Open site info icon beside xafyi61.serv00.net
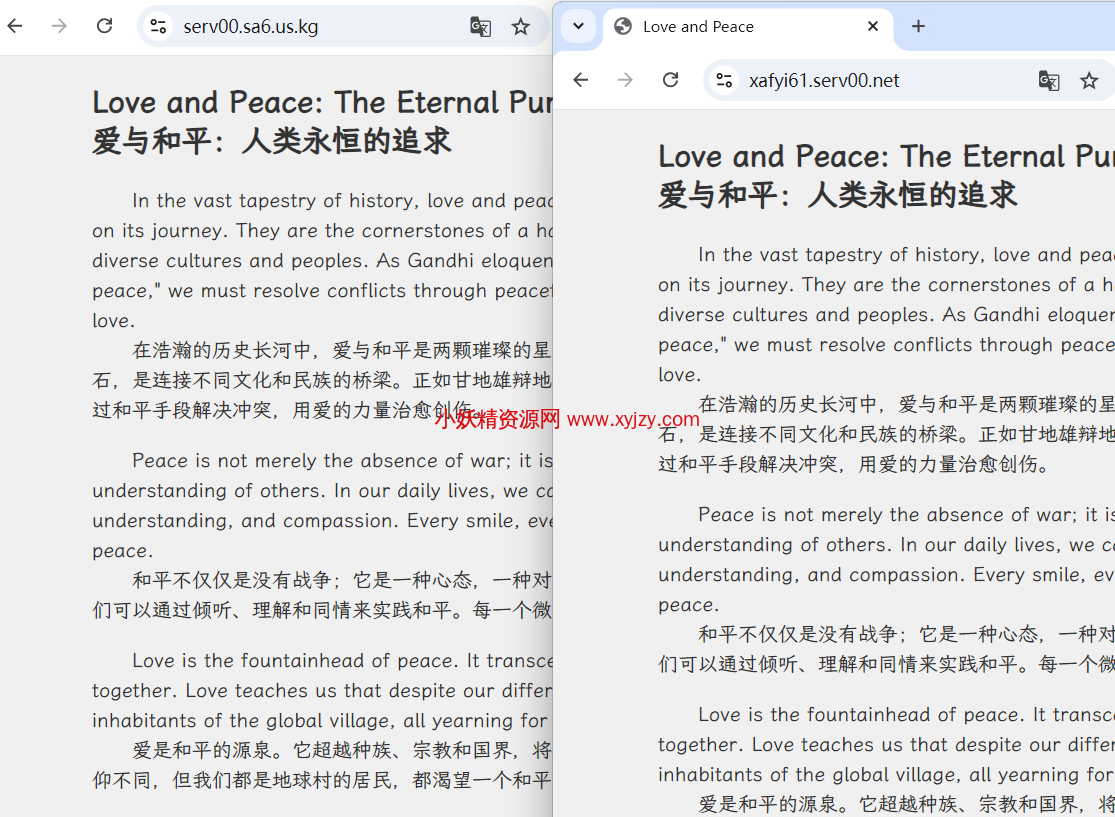This screenshot has width=1115, height=817. [724, 80]
